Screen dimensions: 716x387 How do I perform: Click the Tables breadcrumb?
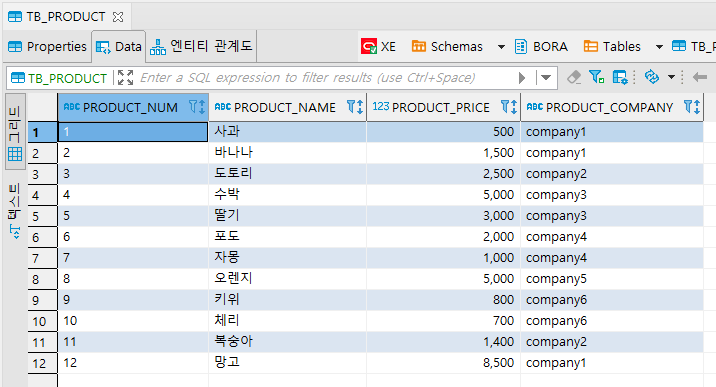click(x=621, y=47)
